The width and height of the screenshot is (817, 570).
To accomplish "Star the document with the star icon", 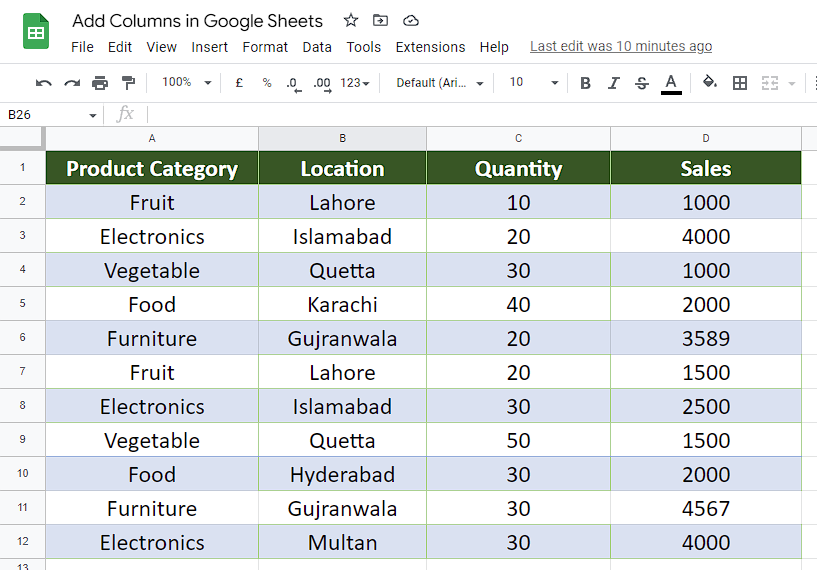I will (351, 20).
